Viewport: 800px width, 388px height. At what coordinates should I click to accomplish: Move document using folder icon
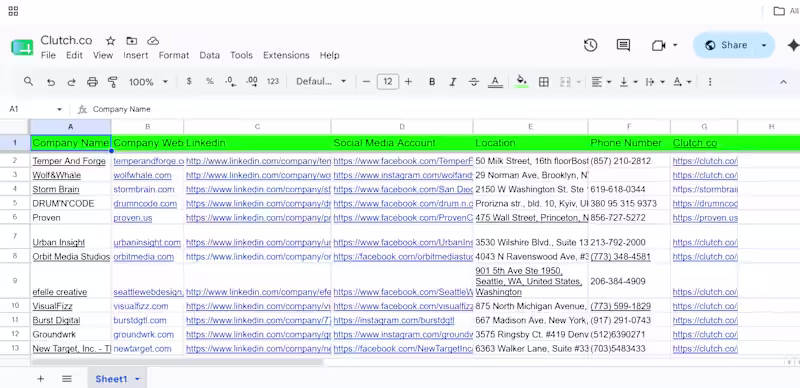pos(132,41)
